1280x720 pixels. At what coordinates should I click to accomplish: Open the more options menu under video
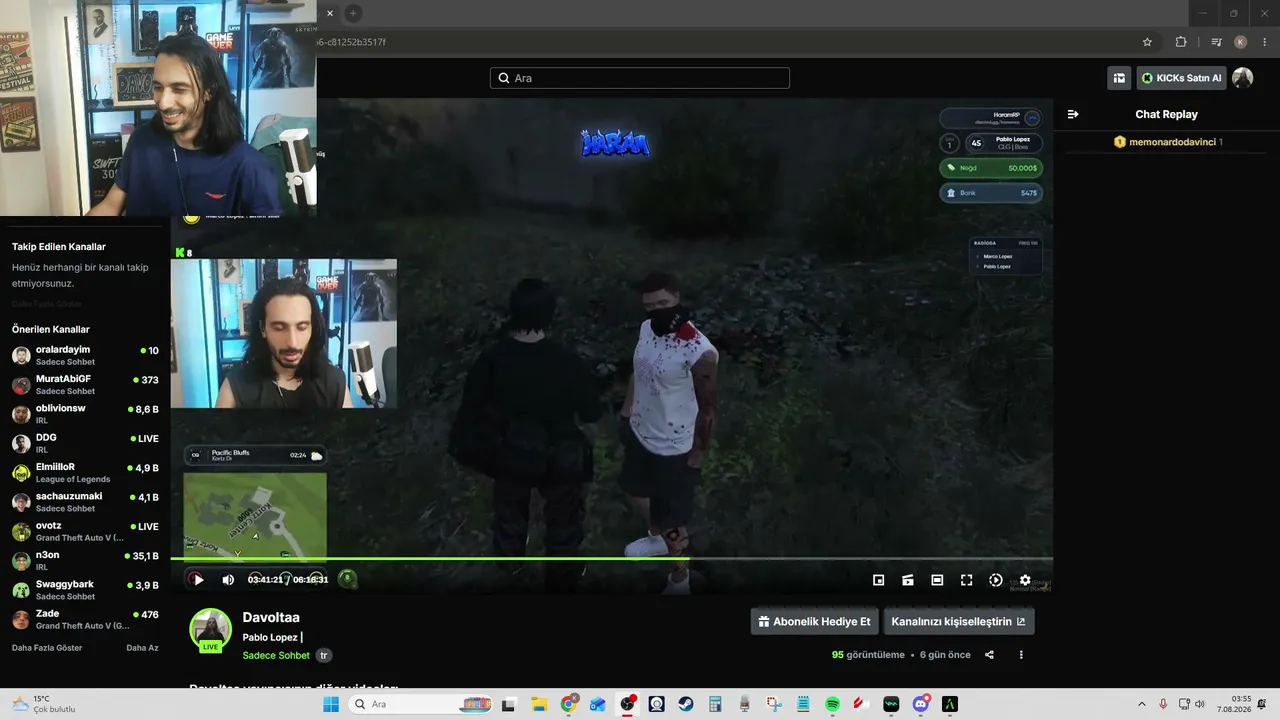[1021, 655]
